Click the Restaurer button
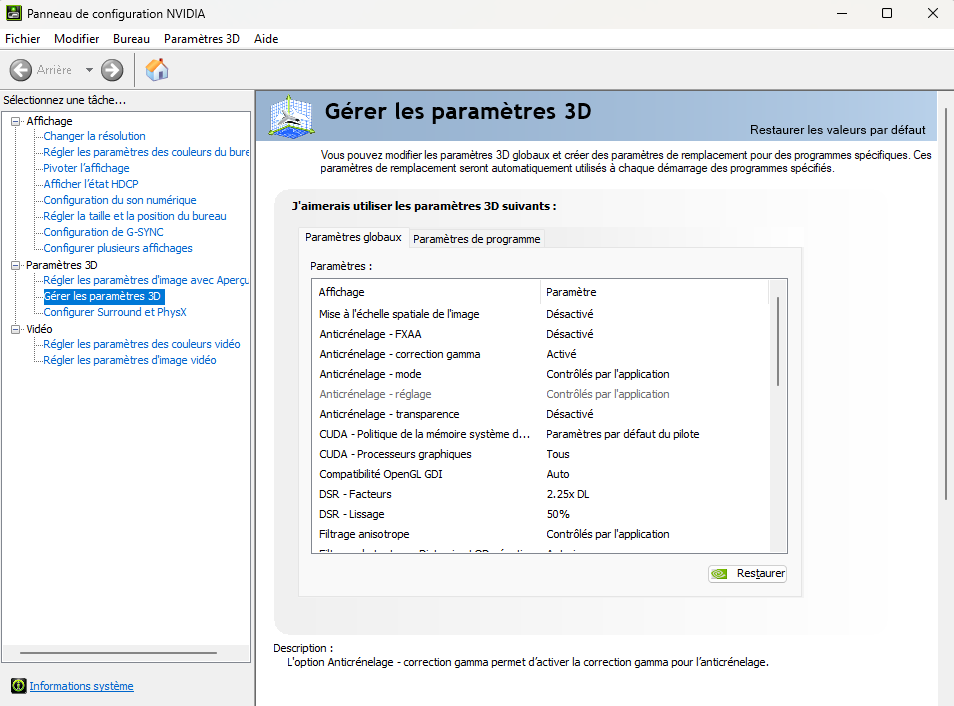 (x=747, y=573)
